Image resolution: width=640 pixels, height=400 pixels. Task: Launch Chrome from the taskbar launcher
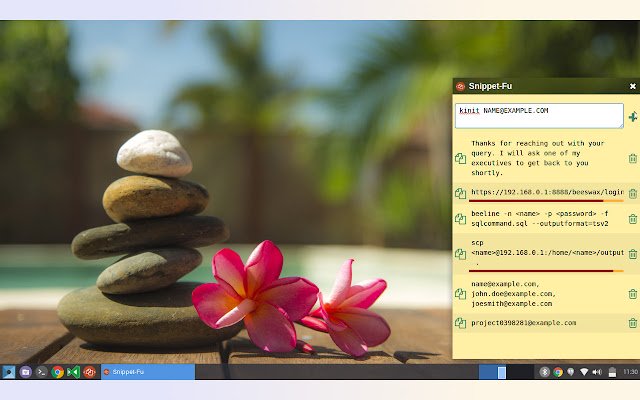pos(58,372)
